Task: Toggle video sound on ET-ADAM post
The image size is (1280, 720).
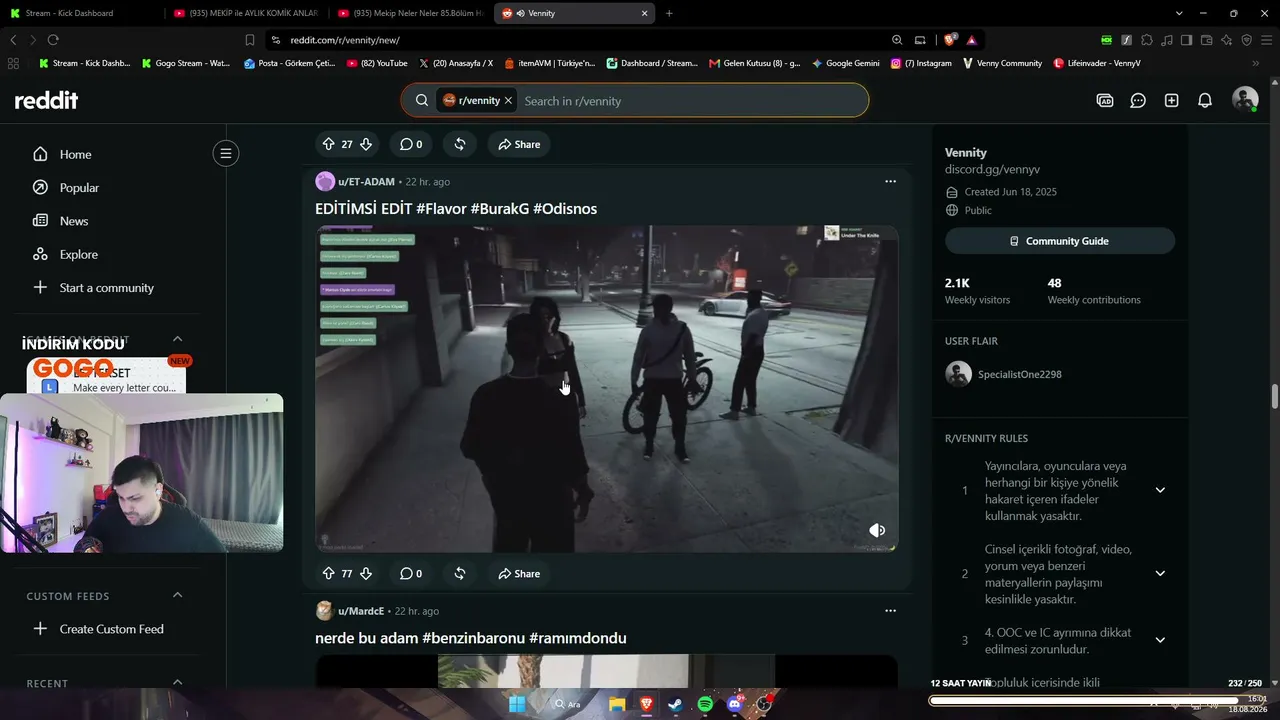Action: click(877, 531)
